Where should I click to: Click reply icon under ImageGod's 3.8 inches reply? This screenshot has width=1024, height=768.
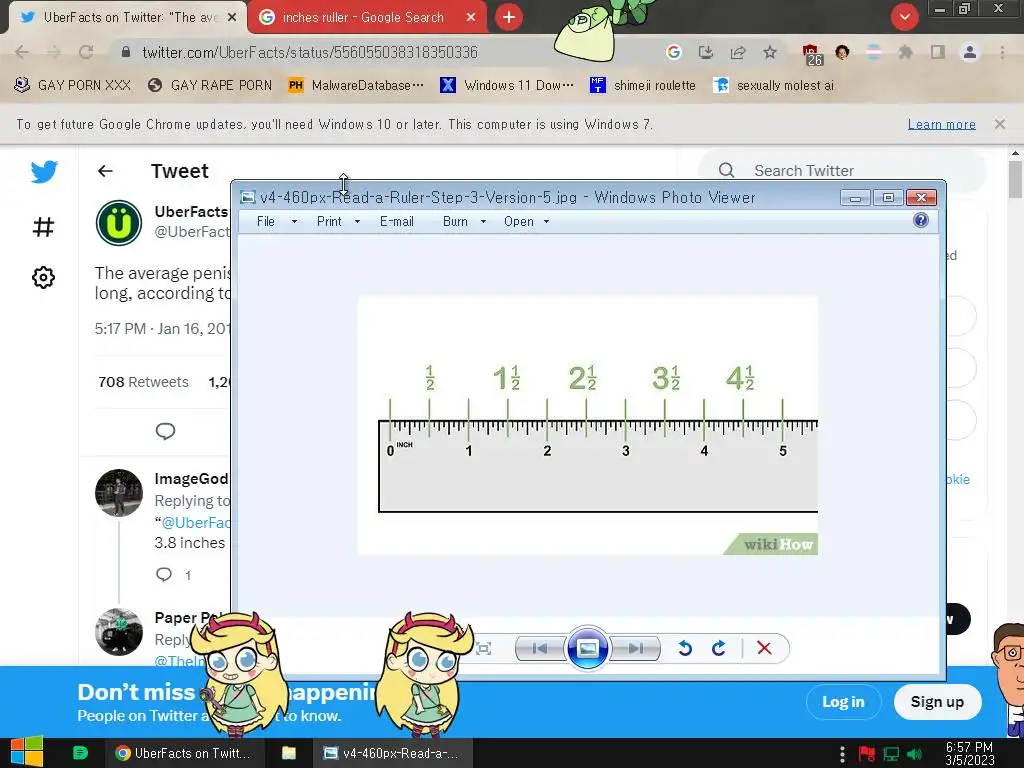point(164,575)
